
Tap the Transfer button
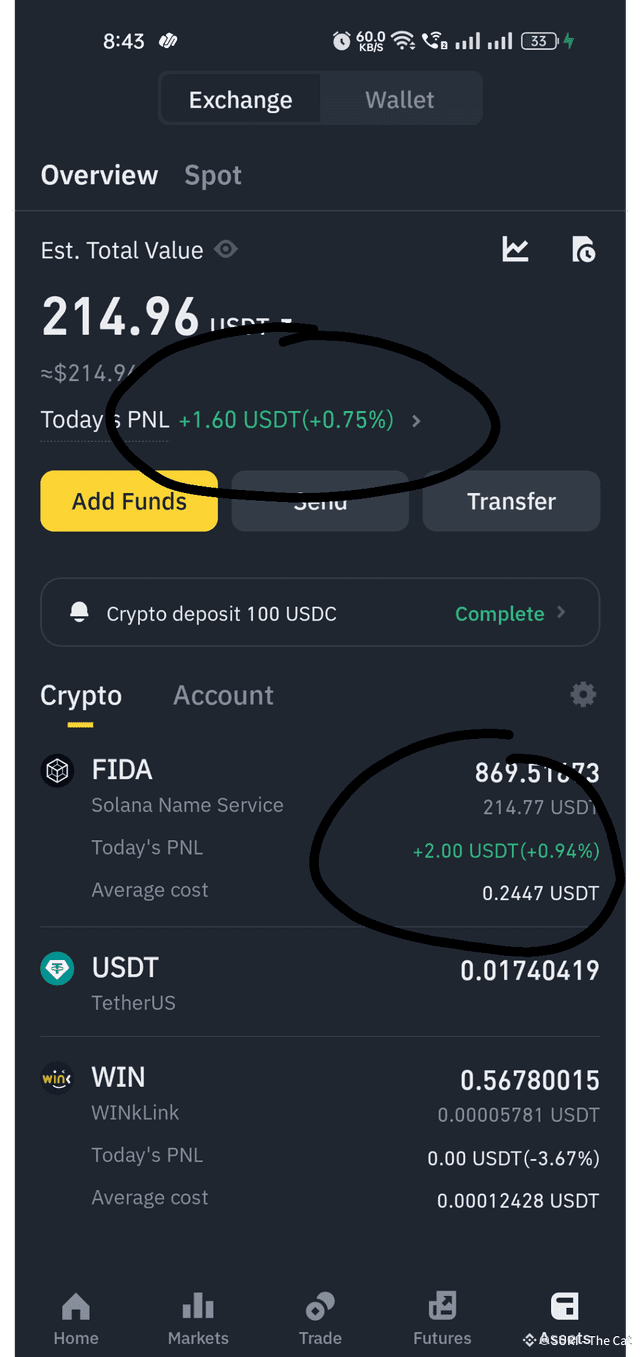point(511,501)
